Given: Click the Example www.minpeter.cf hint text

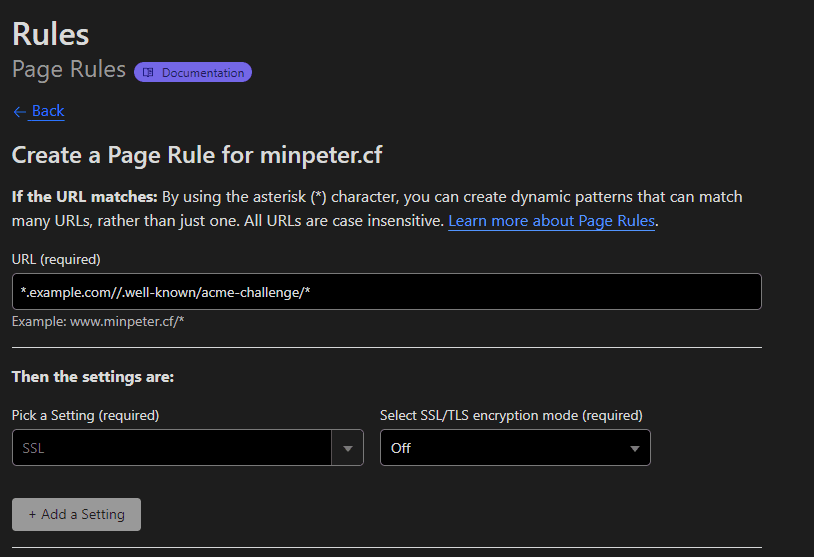Looking at the screenshot, I should click(x=98, y=321).
